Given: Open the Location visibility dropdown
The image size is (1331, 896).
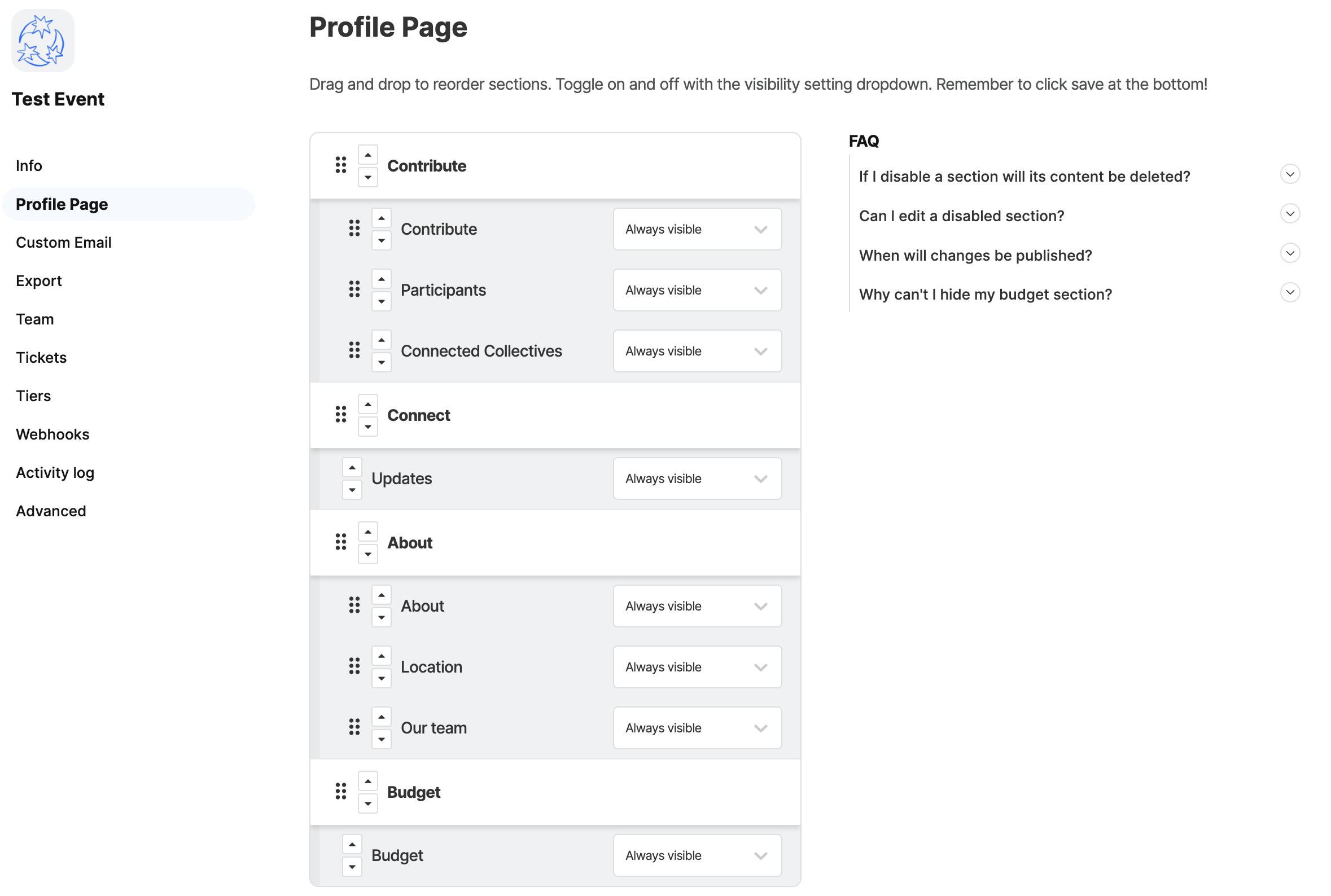Looking at the screenshot, I should pos(697,667).
